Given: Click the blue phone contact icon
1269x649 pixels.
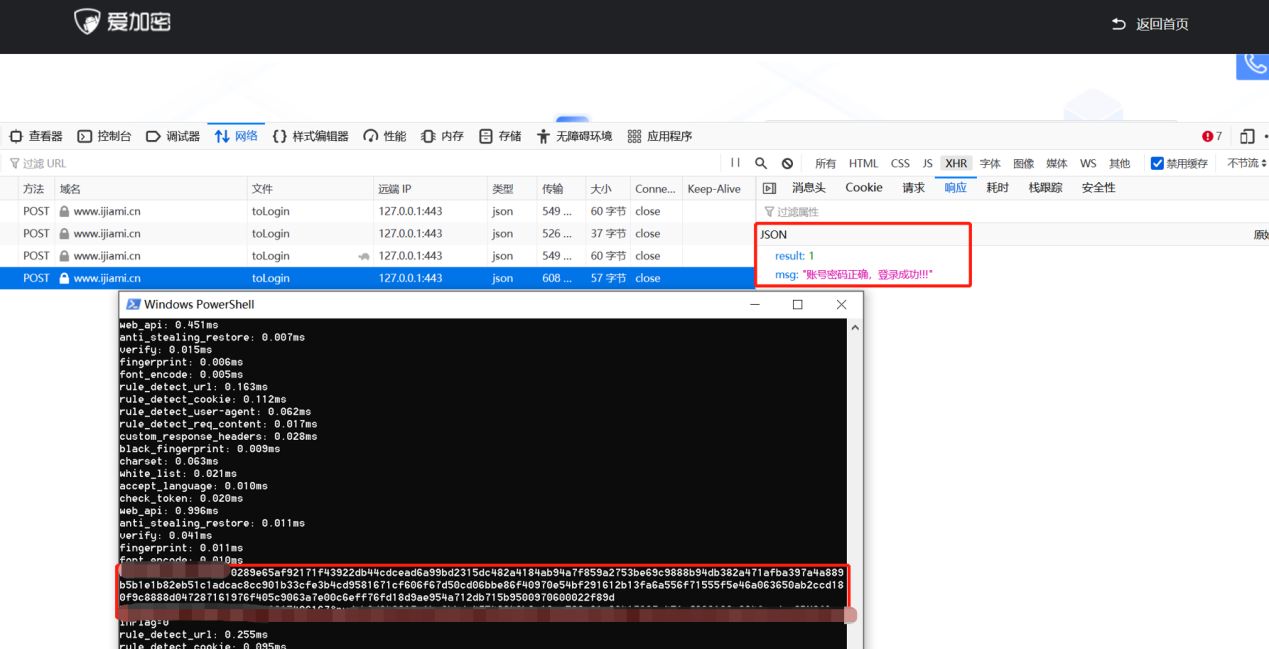Looking at the screenshot, I should [1254, 64].
